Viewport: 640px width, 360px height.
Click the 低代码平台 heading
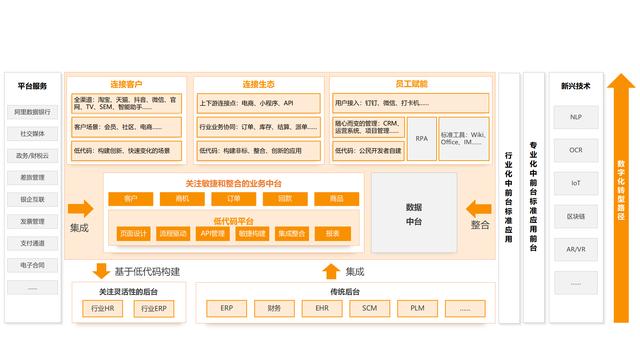[233, 221]
